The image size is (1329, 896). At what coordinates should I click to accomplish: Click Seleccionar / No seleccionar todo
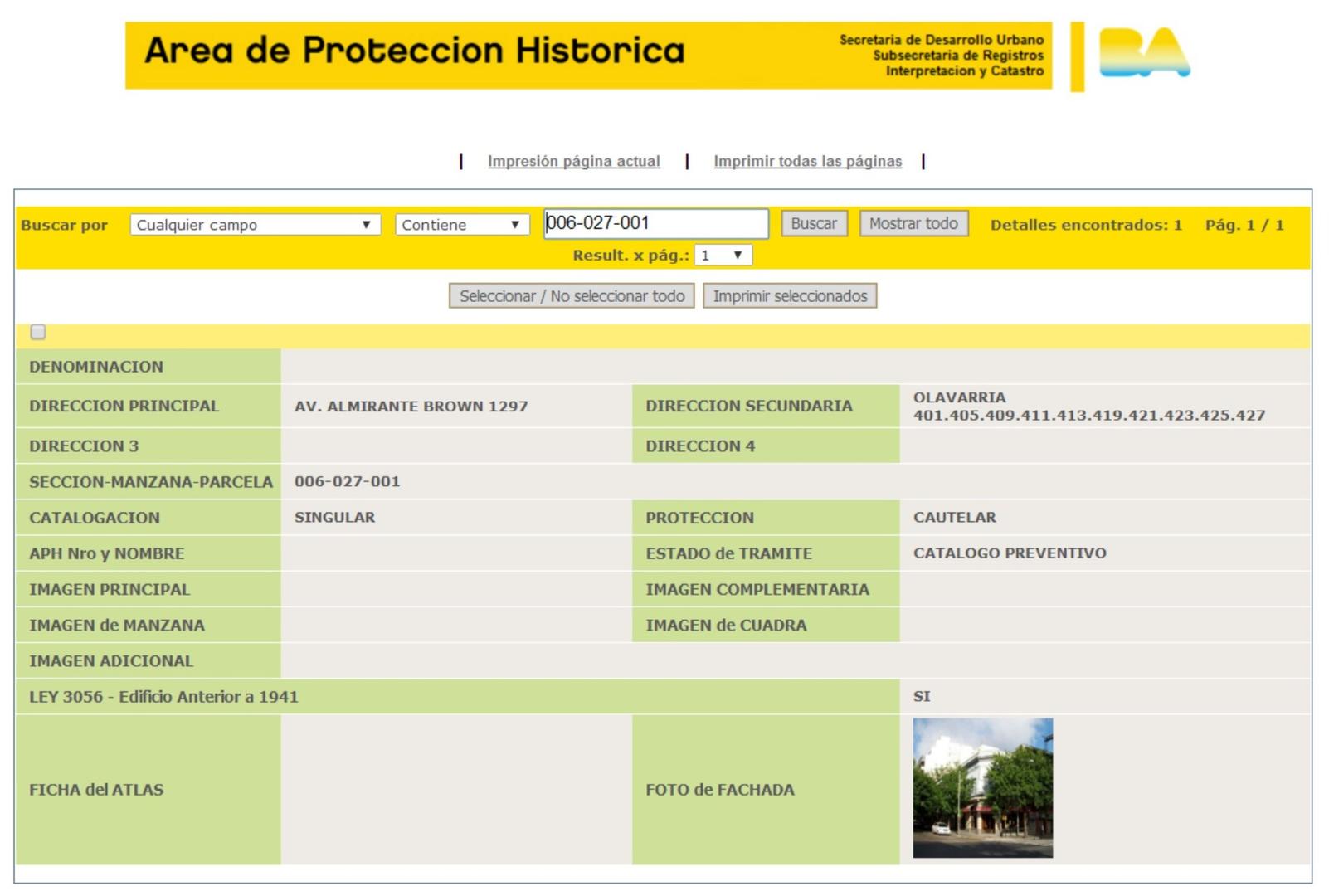click(572, 296)
